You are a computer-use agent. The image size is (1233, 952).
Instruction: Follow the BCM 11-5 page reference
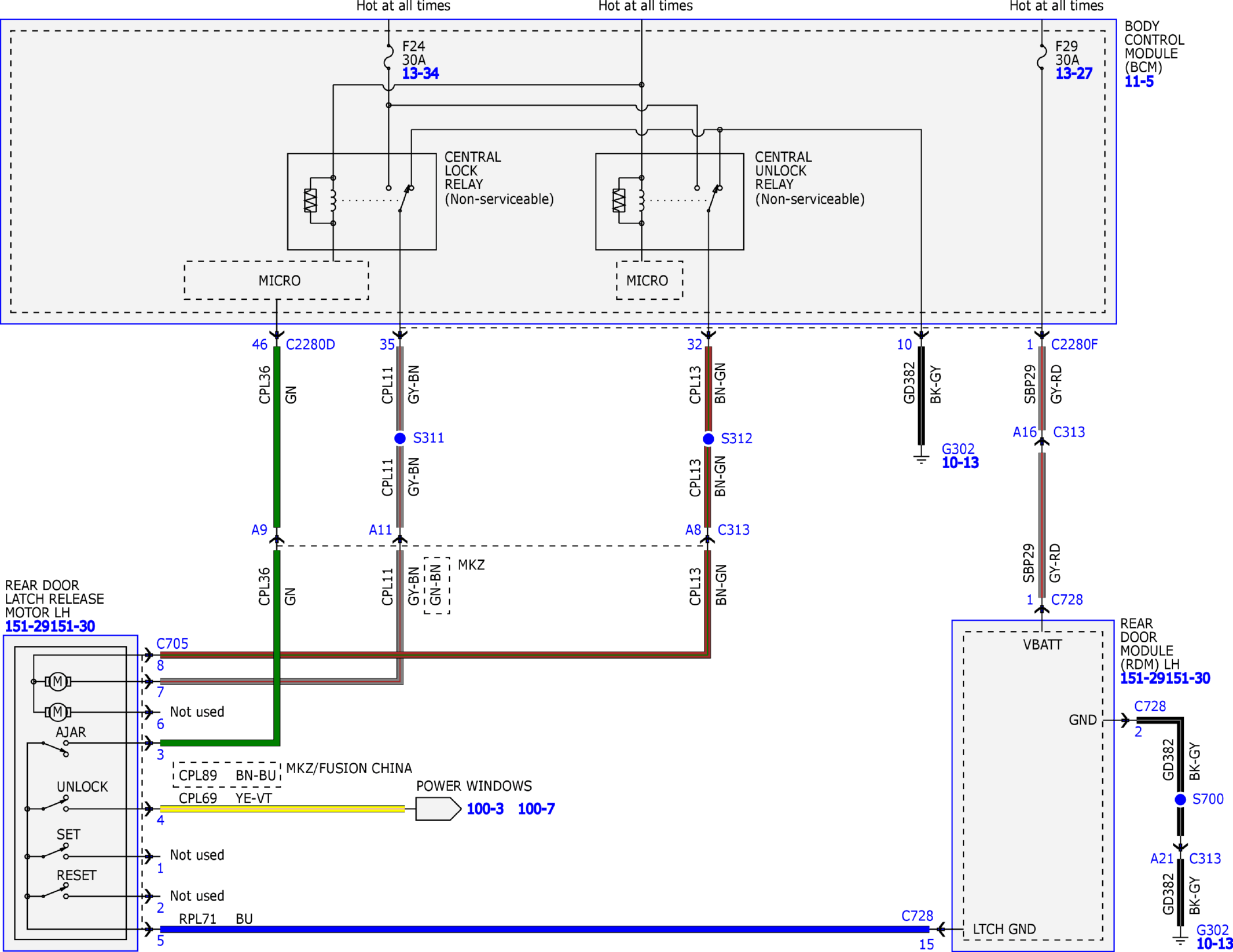click(x=1139, y=82)
